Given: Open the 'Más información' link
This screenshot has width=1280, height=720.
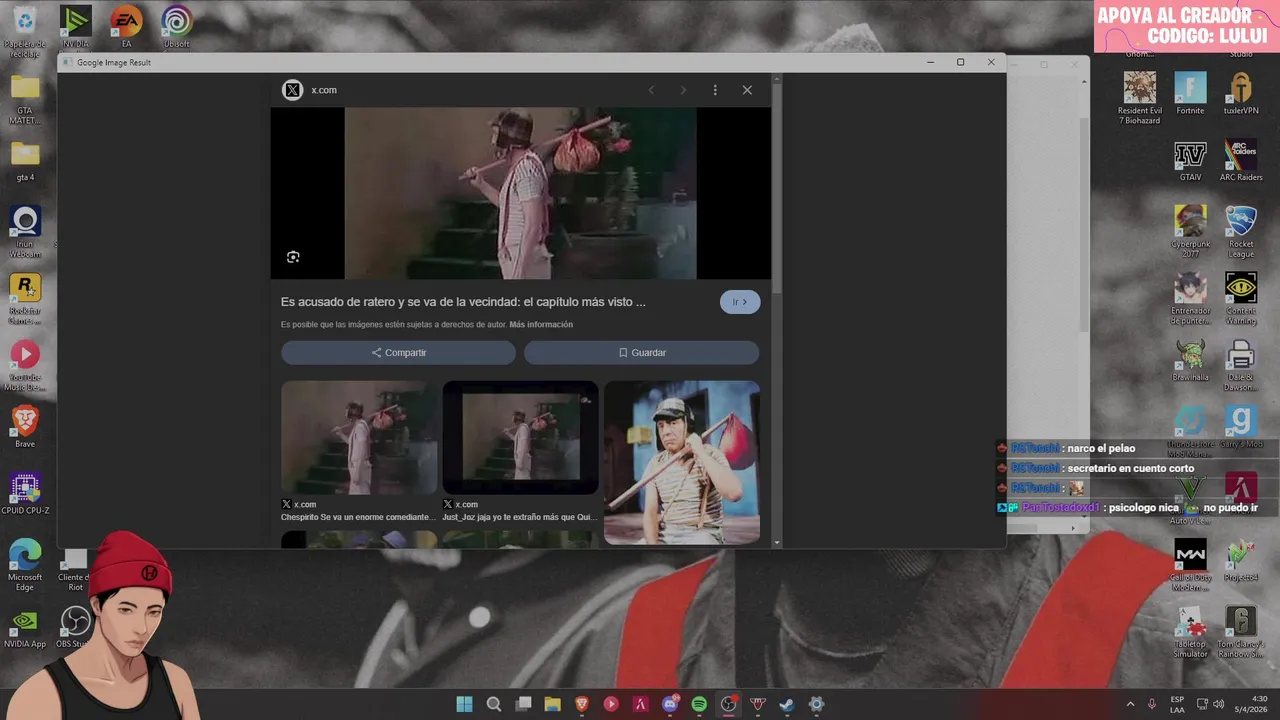Looking at the screenshot, I should [x=541, y=325].
